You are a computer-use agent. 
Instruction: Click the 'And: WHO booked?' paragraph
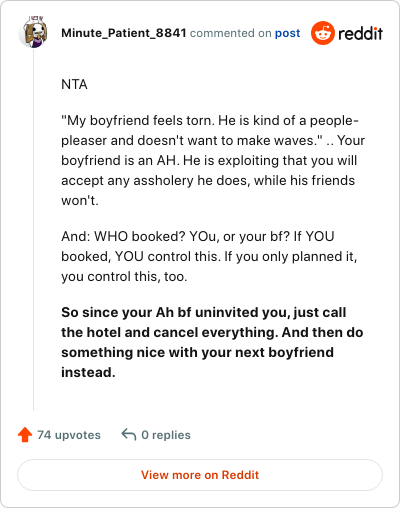tap(209, 256)
